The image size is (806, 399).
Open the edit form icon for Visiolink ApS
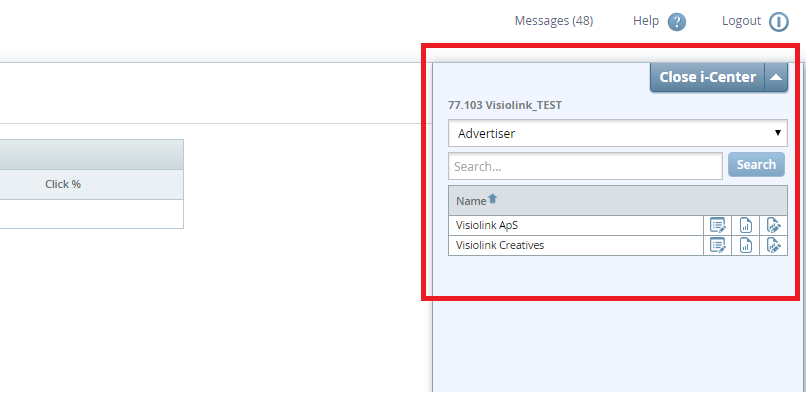pyautogui.click(x=718, y=225)
